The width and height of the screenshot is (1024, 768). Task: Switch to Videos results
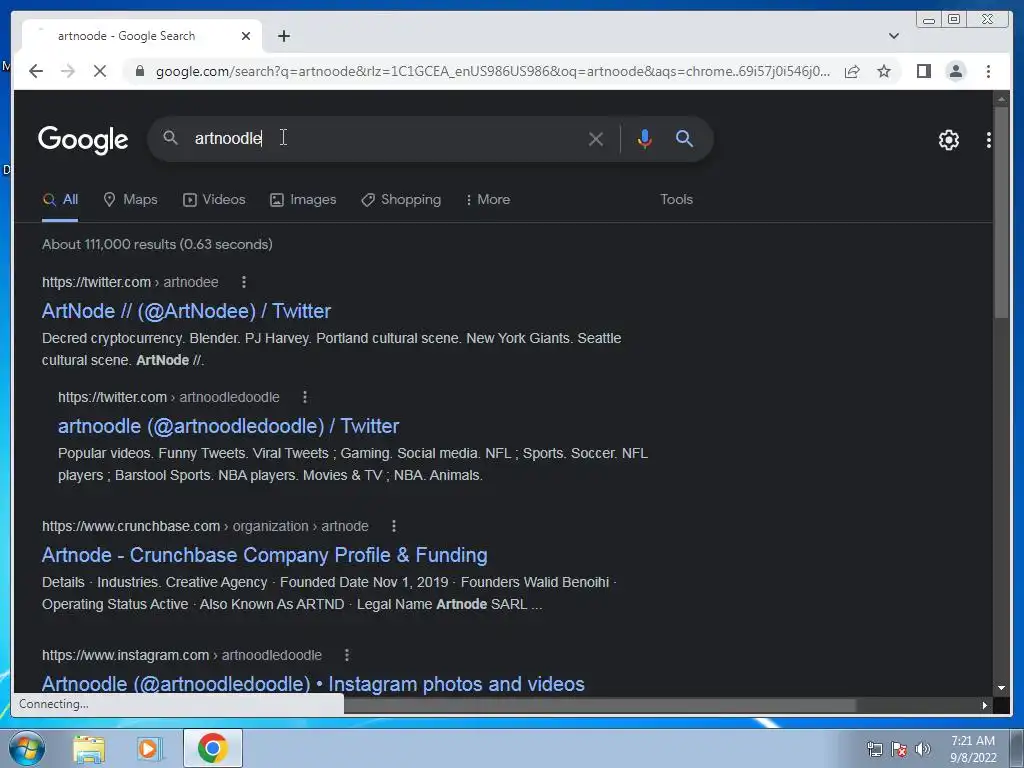(x=214, y=200)
